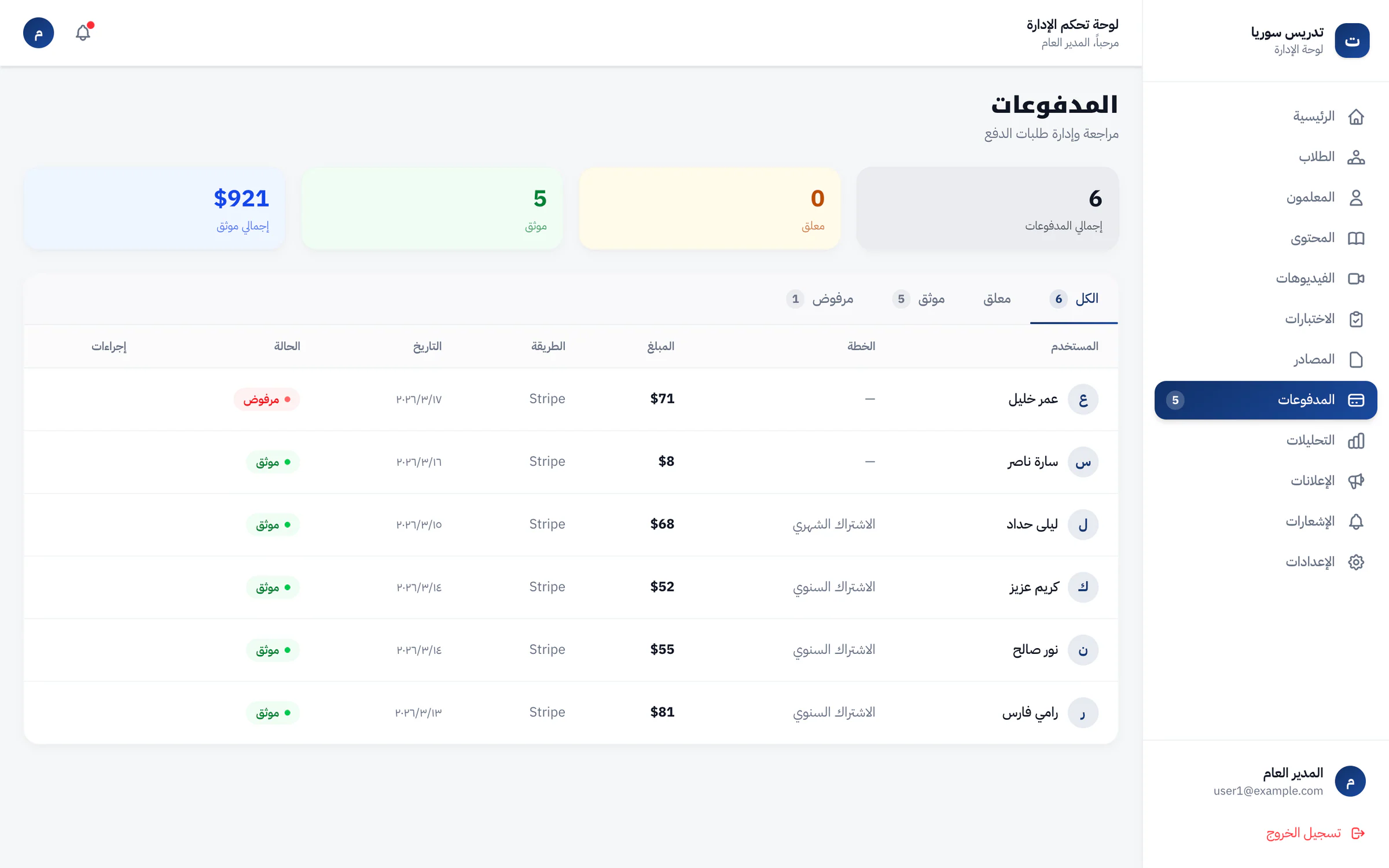This screenshot has width=1389, height=868.
Task: Open الطلاب students icon in sidebar
Action: coord(1356,157)
